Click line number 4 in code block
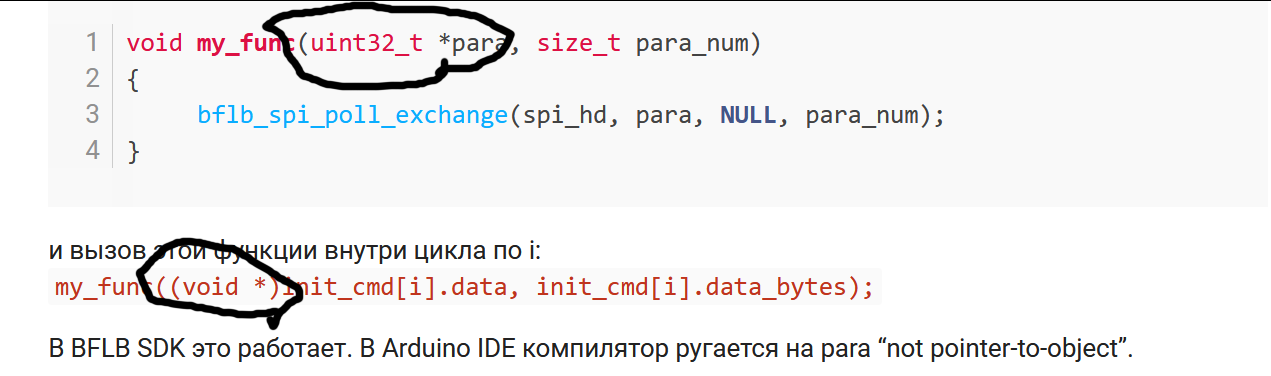 point(92,151)
